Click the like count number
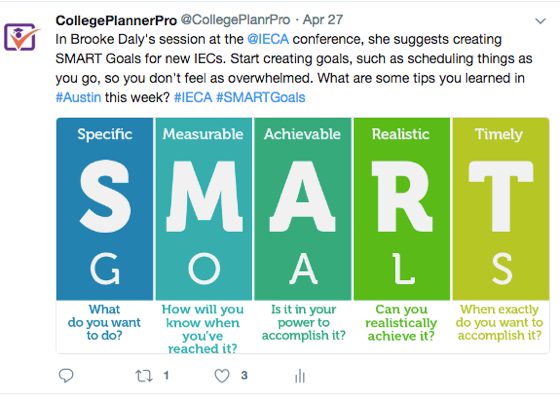This screenshot has height=398, width=560. (244, 375)
